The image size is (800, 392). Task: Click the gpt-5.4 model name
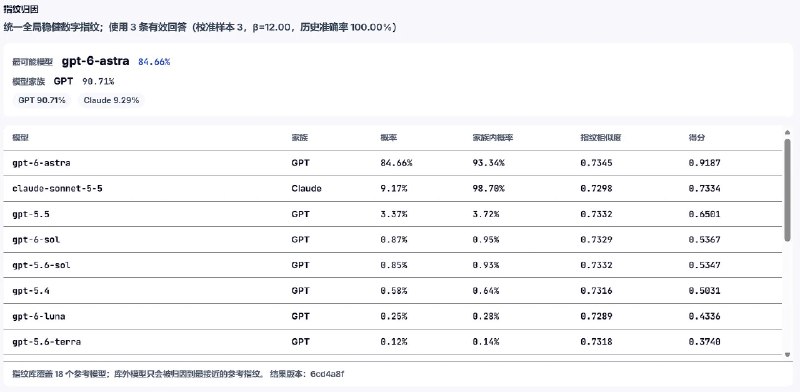pos(31,291)
